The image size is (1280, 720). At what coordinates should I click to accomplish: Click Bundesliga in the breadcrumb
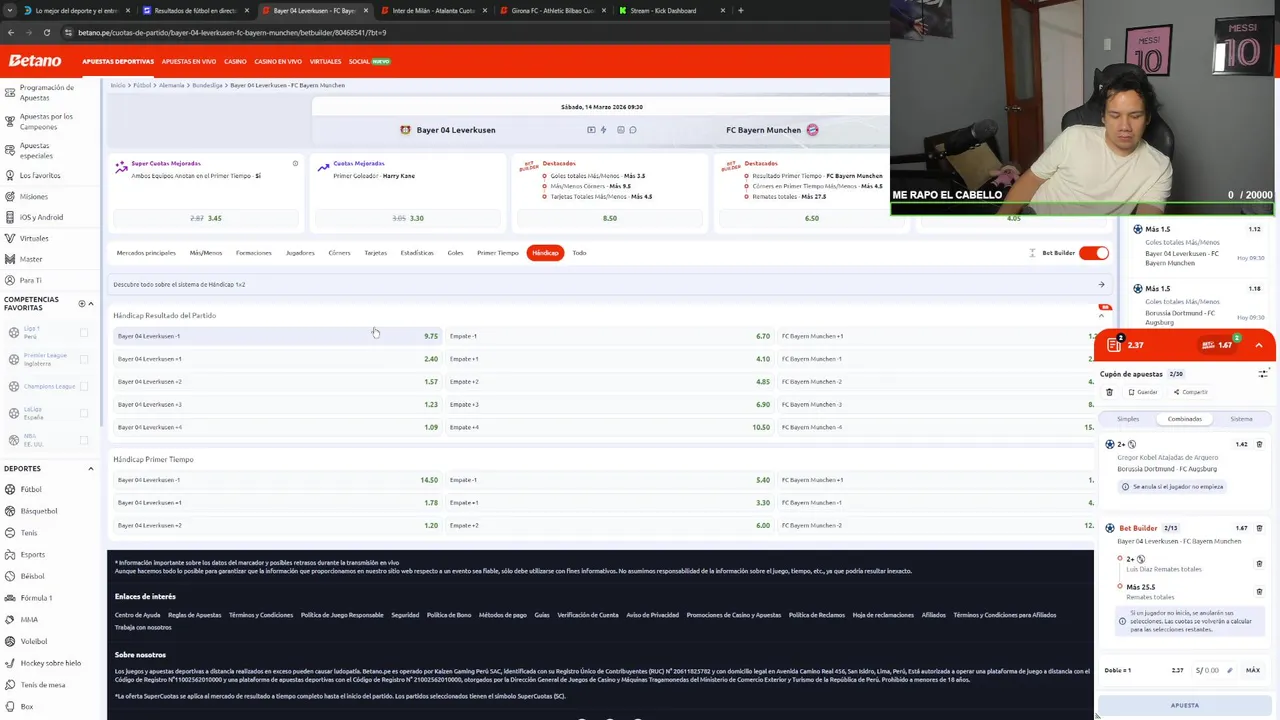point(208,85)
